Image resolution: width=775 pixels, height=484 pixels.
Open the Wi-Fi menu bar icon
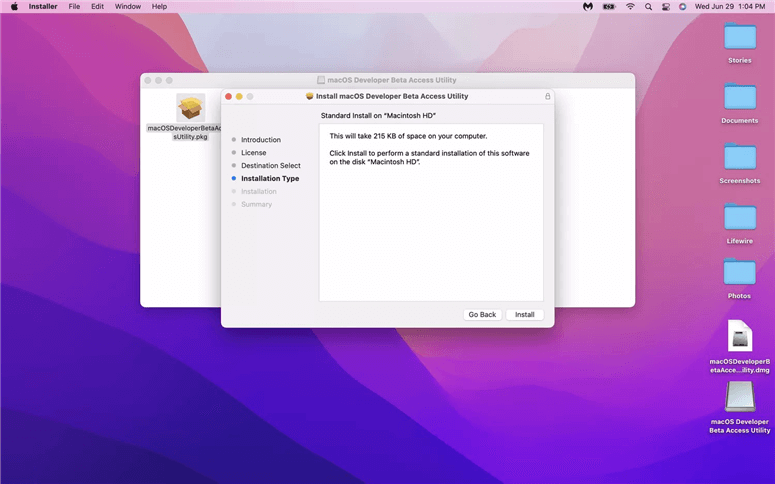(630, 6)
